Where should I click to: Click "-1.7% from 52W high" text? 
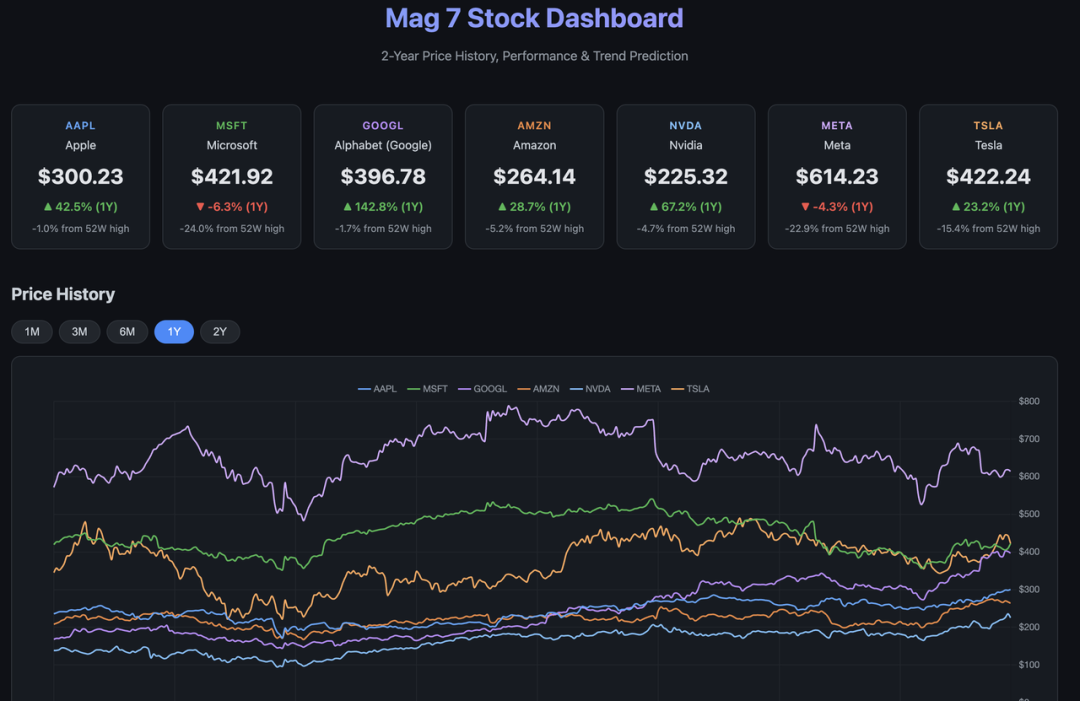[x=383, y=229]
